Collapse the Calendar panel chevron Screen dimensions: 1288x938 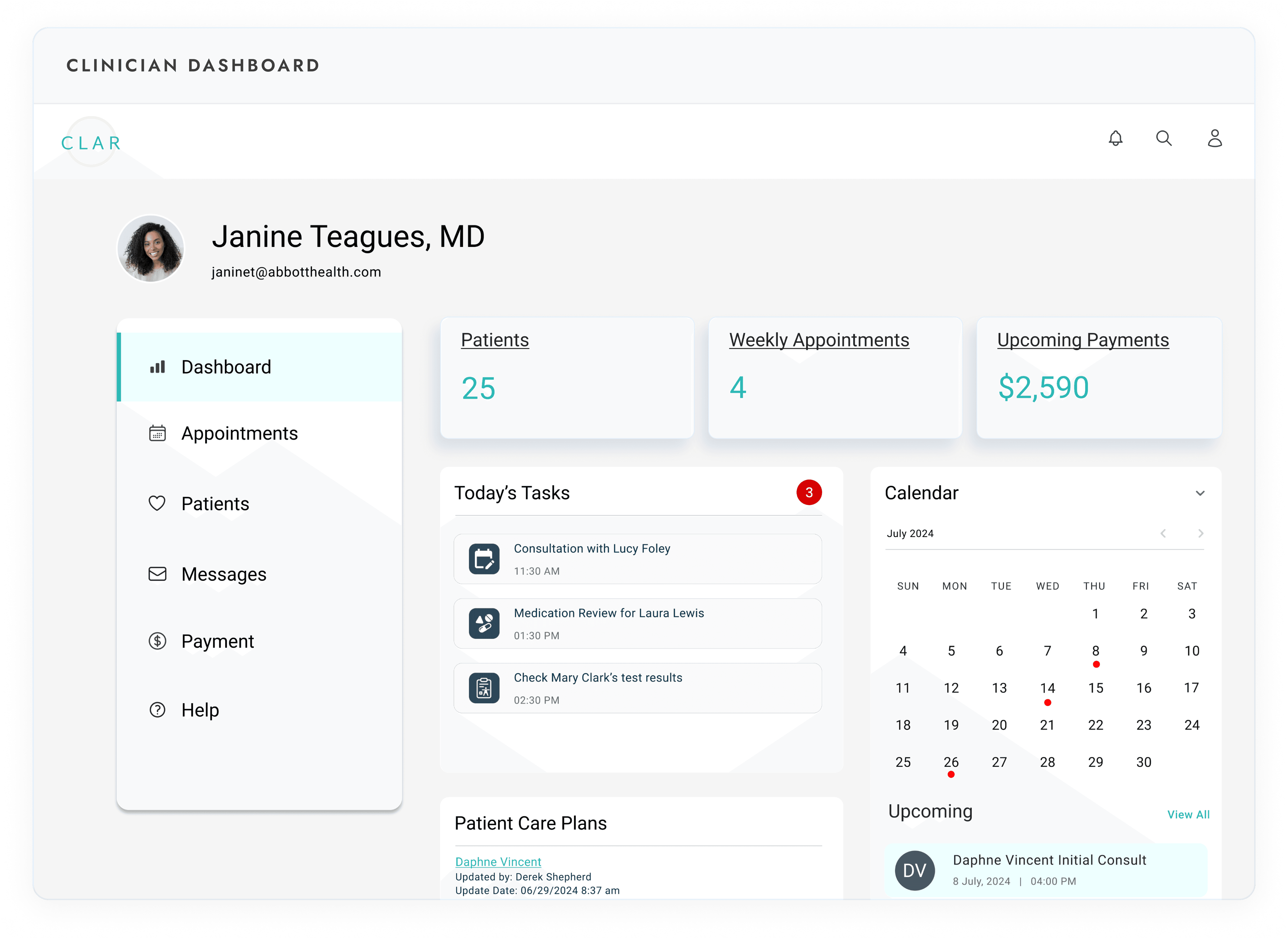coord(1200,493)
